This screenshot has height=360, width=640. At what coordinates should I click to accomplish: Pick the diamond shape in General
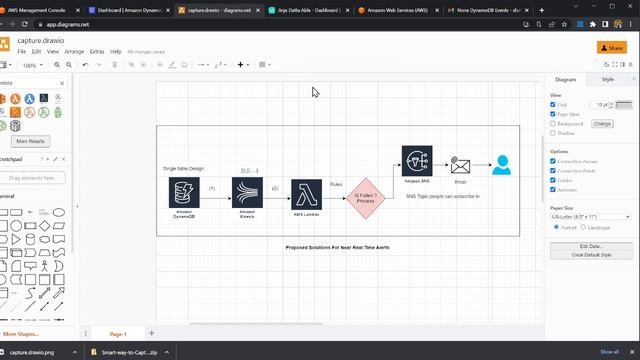pyautogui.click(x=44, y=226)
